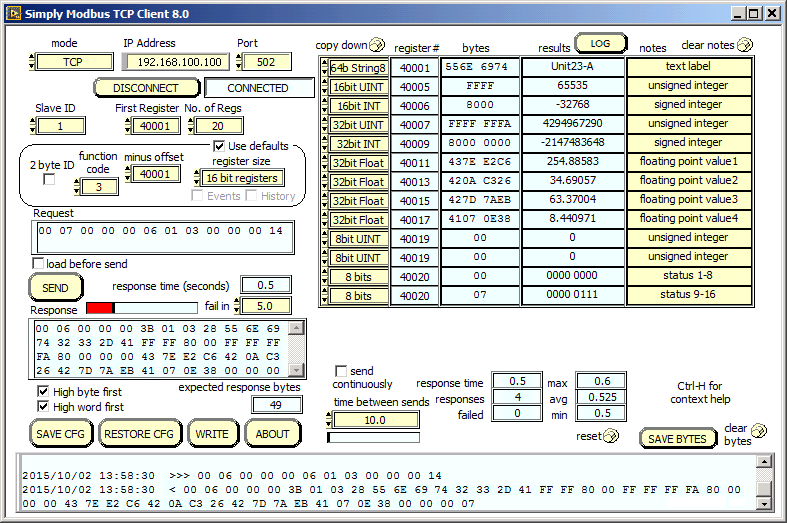Click the expected response bytes 49 field
The height and width of the screenshot is (523, 787).
(277, 405)
